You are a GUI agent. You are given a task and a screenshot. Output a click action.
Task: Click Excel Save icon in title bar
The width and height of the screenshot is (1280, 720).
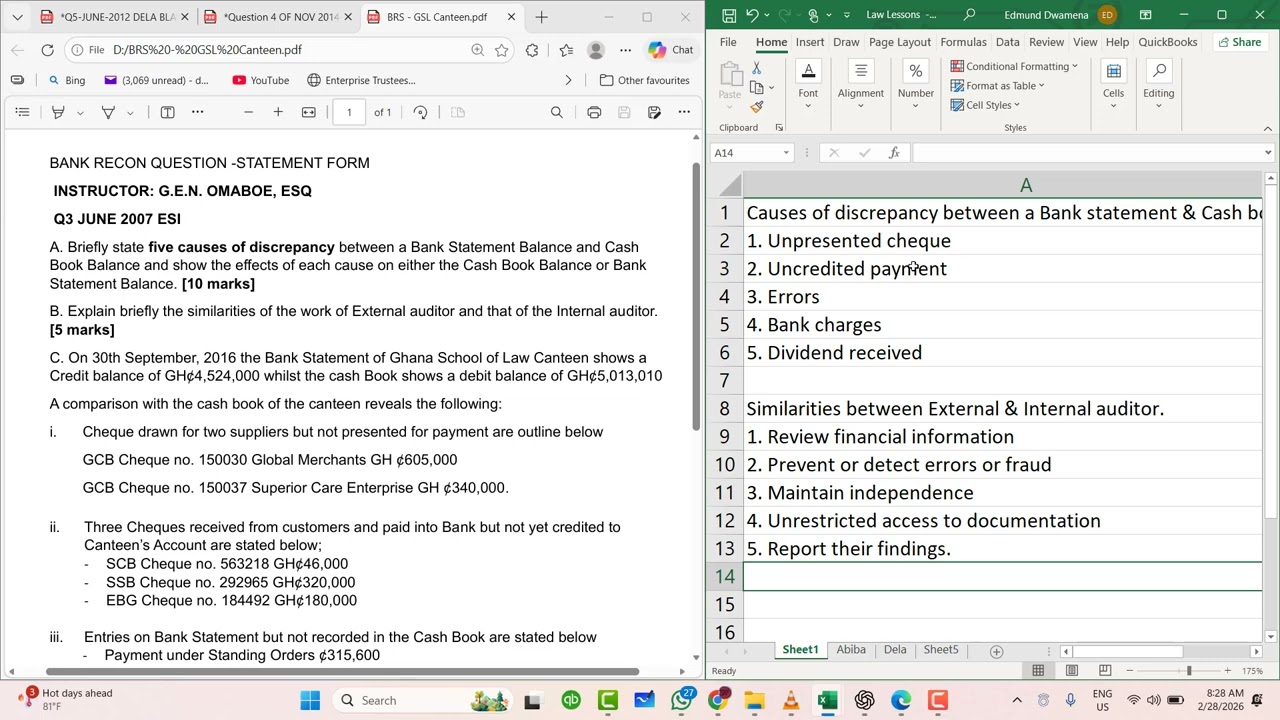pyautogui.click(x=729, y=15)
